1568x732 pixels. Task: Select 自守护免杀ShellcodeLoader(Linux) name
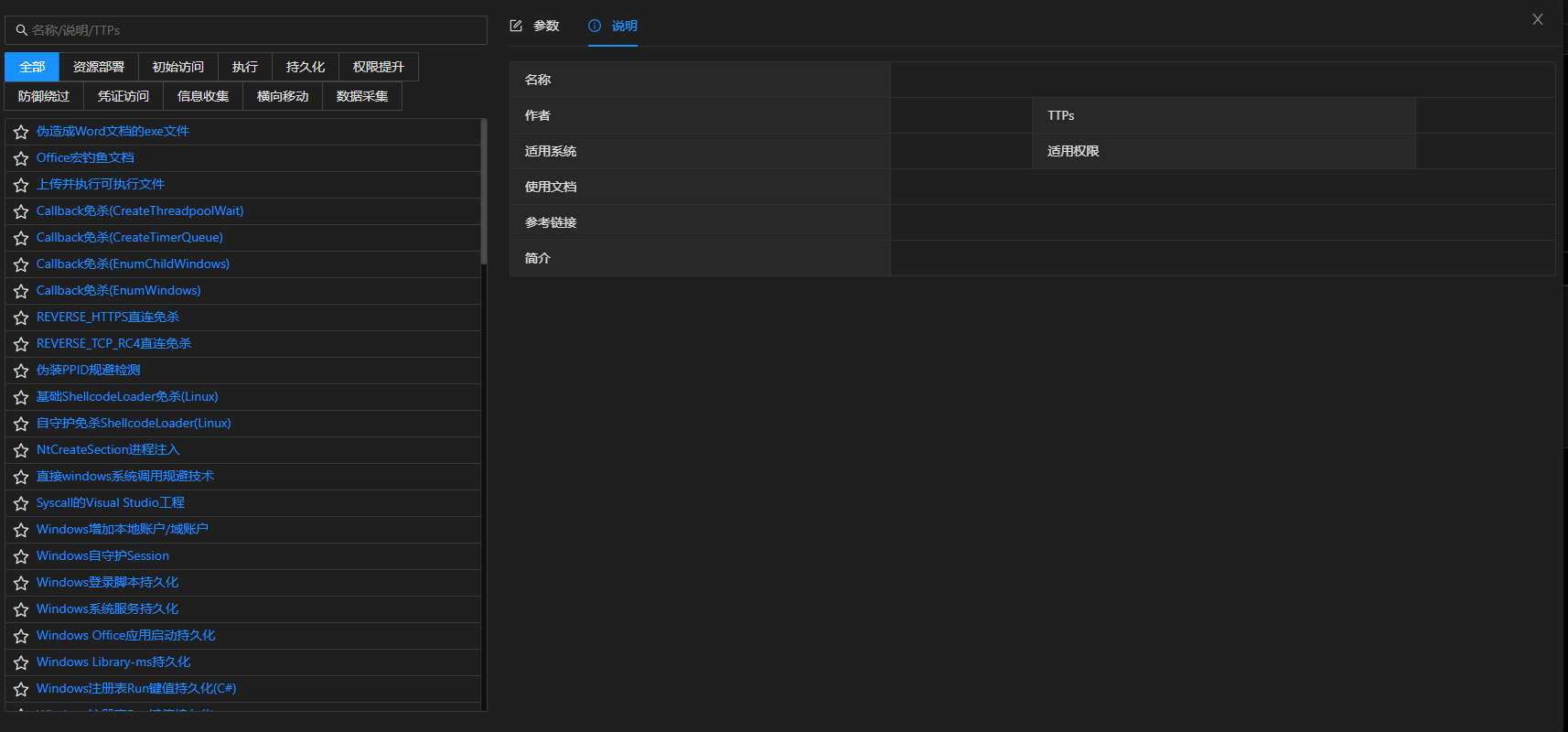(x=134, y=424)
